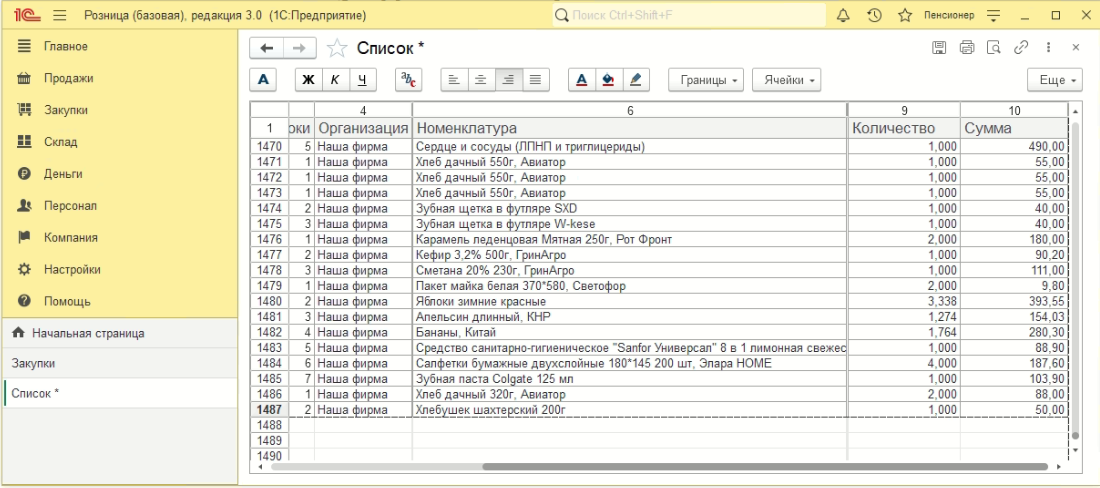Open notifications bell in title bar
The height and width of the screenshot is (488, 1100).
pyautogui.click(x=844, y=15)
